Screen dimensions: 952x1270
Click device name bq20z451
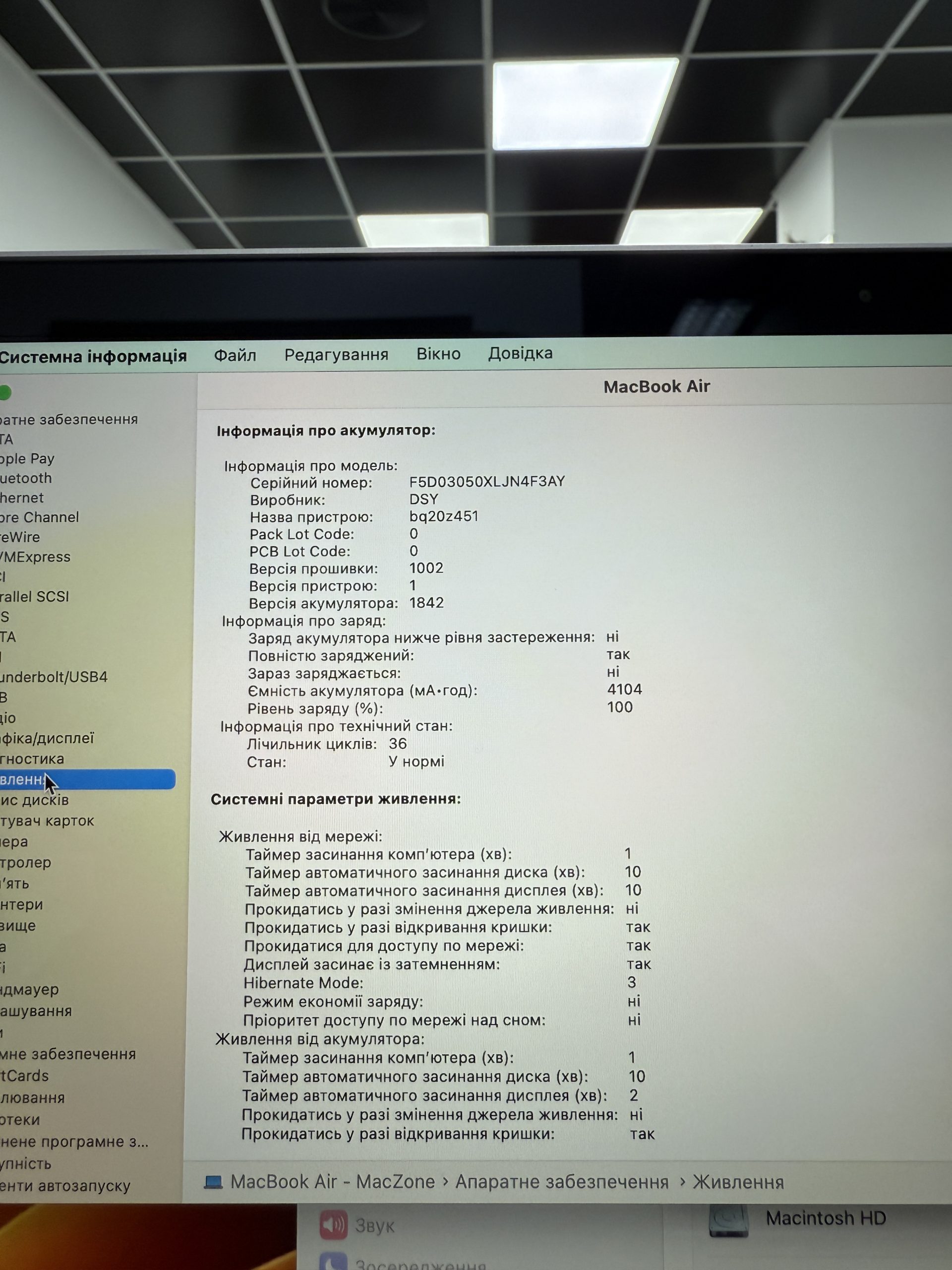click(x=444, y=516)
